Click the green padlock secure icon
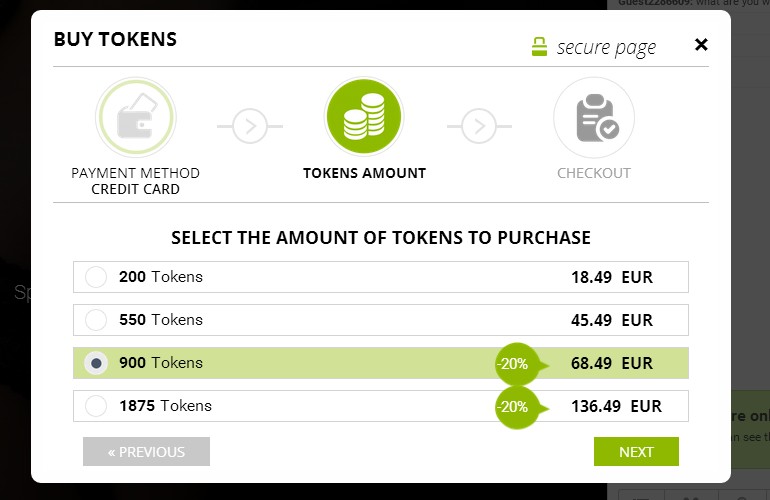 539,47
